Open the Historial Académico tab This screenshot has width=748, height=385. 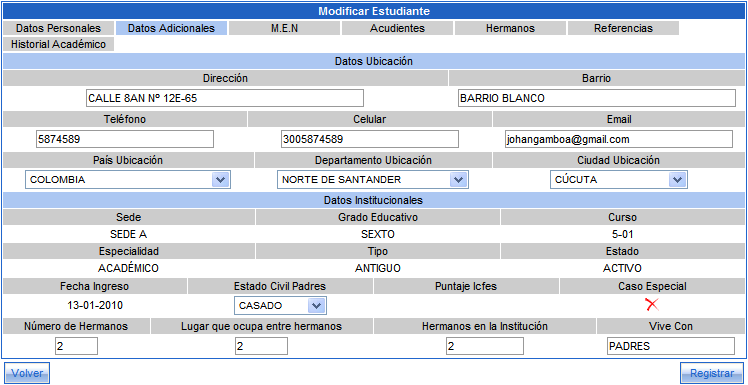[58, 44]
